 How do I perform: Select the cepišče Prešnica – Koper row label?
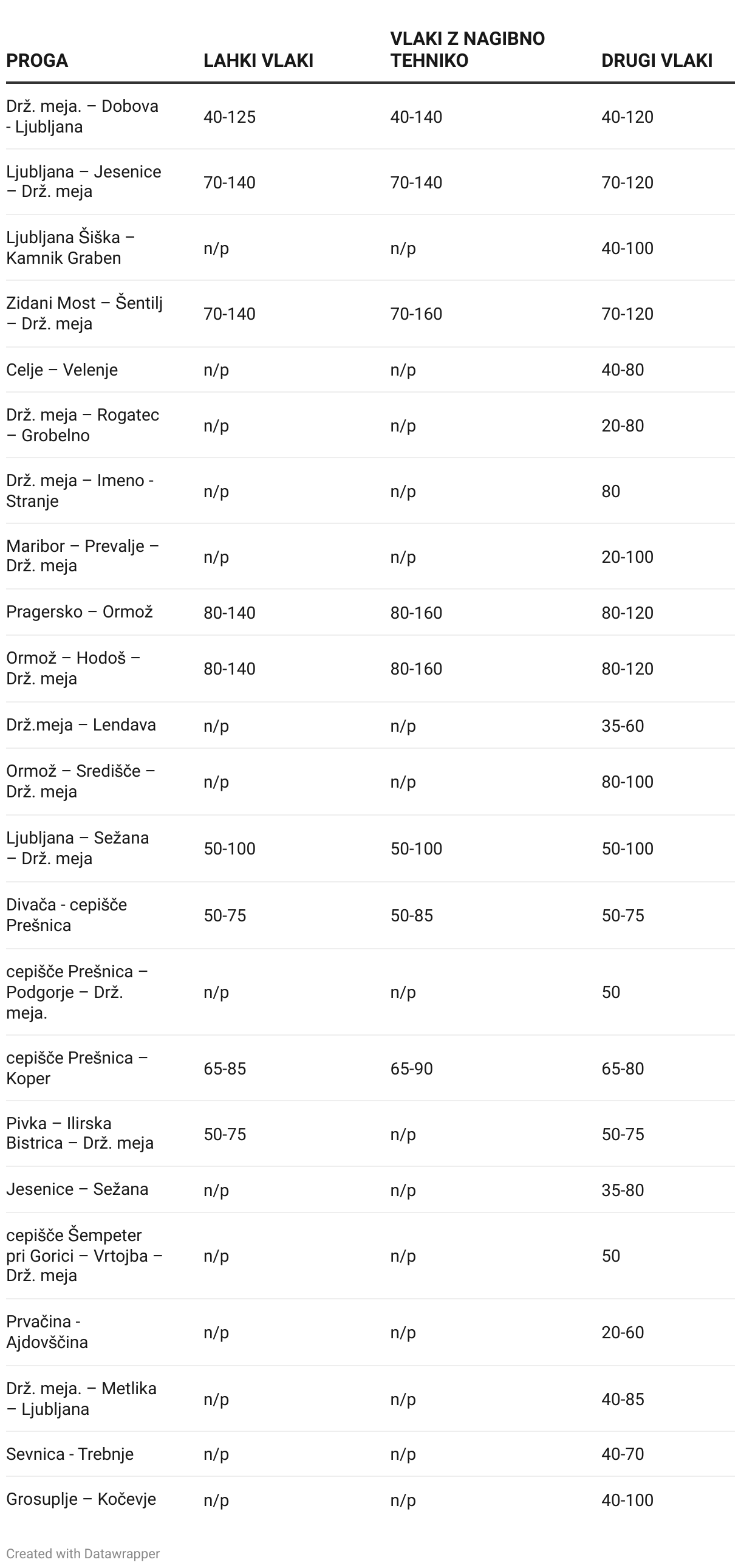pyautogui.click(x=77, y=1068)
